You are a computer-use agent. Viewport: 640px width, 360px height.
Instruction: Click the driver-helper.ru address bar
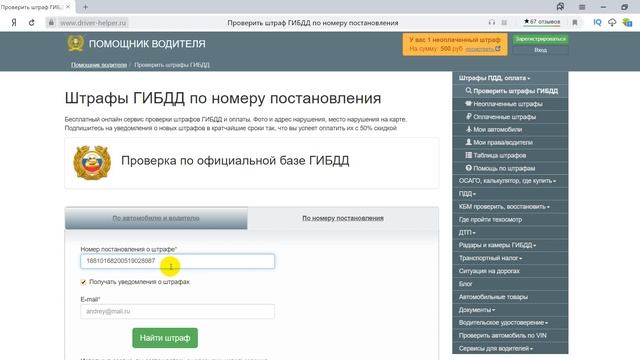(x=93, y=23)
